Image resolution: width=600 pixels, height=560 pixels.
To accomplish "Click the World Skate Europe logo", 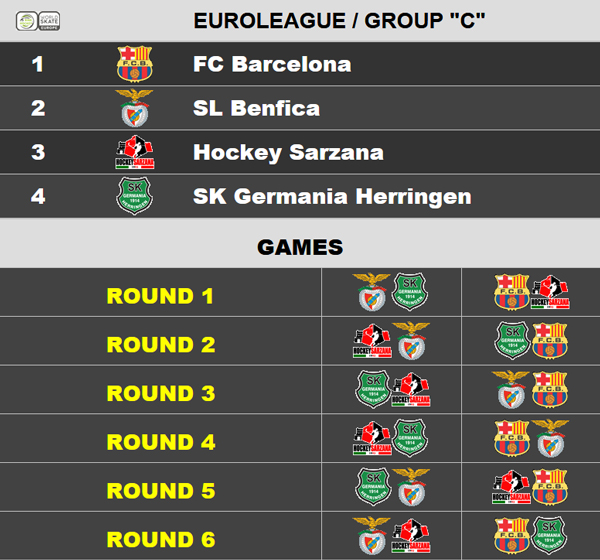I will (x=38, y=21).
